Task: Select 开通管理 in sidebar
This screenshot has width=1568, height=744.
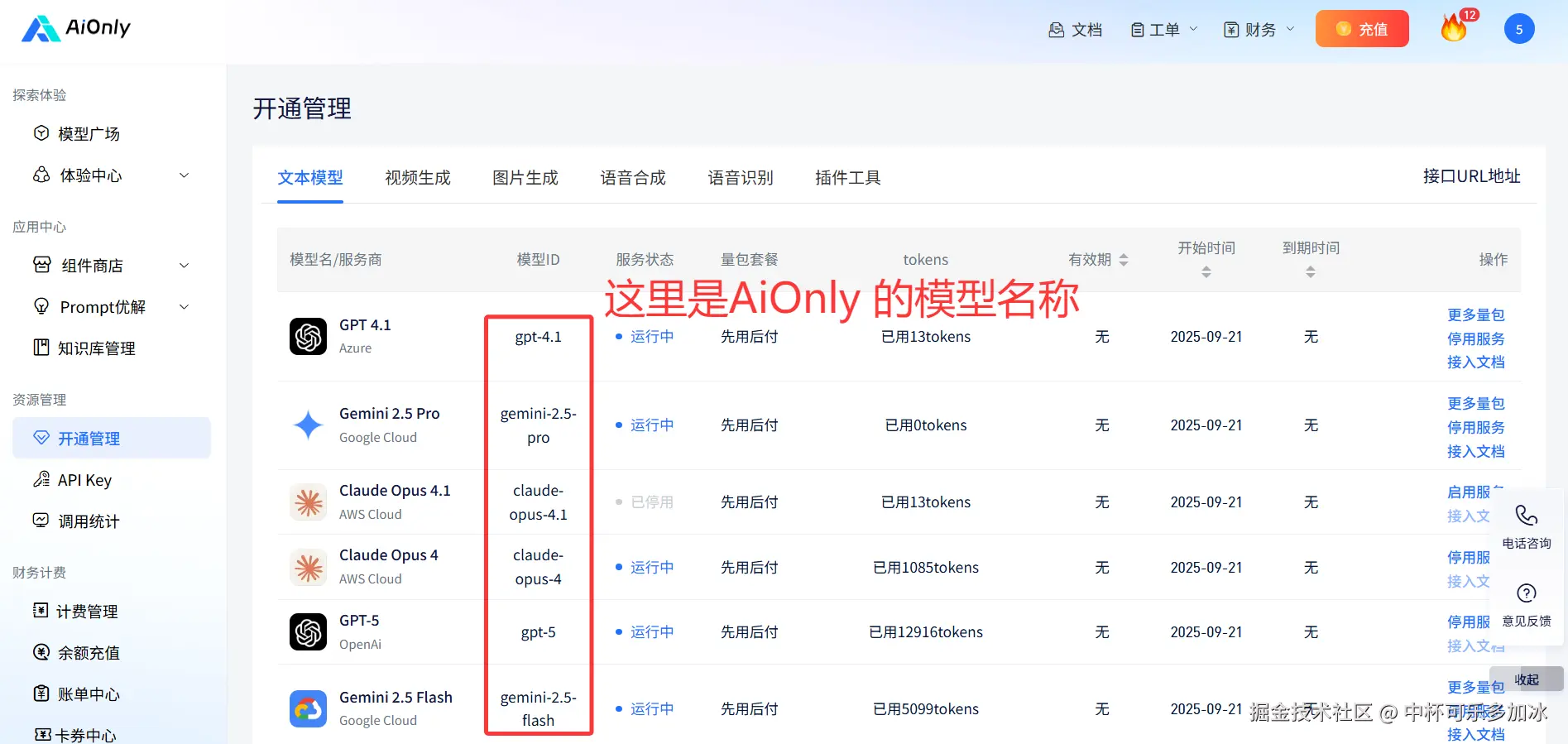Action: 112,438
